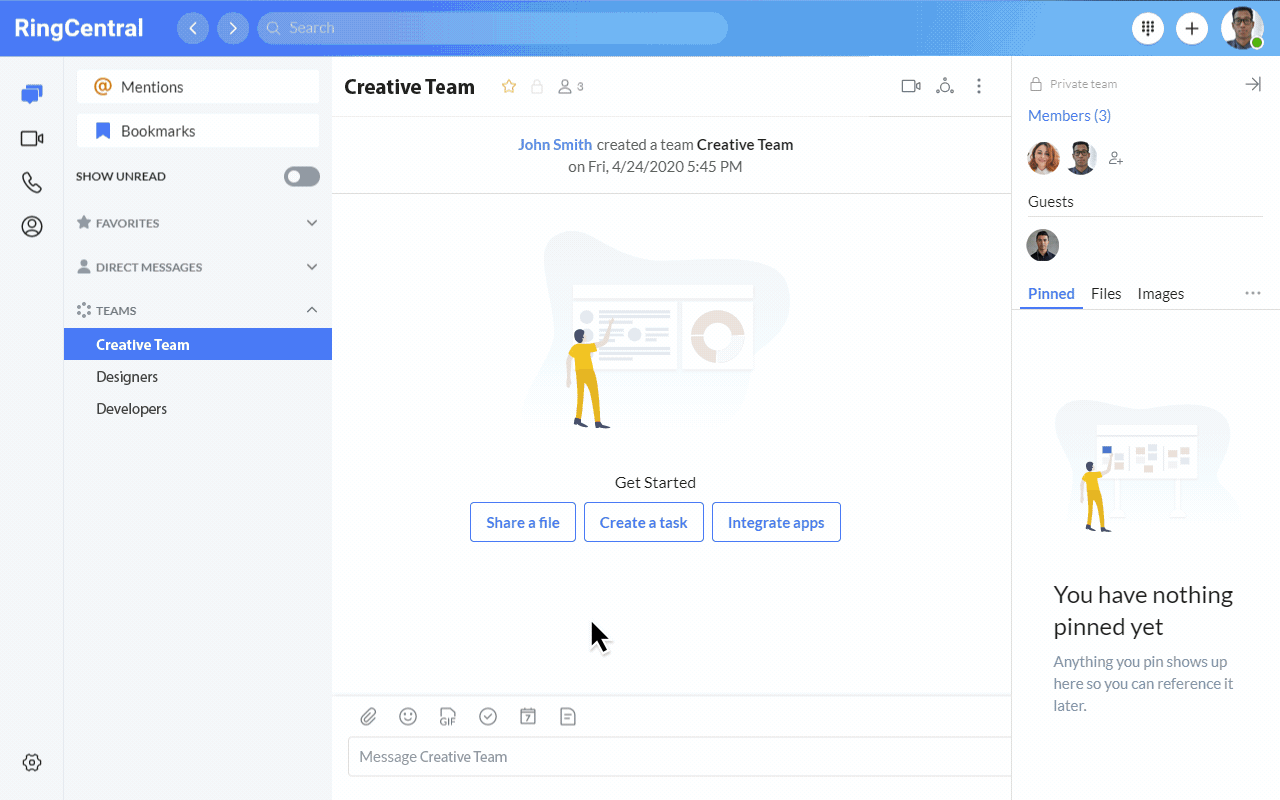This screenshot has height=800, width=1280.
Task: Click the Share a file button
Action: pos(522,522)
